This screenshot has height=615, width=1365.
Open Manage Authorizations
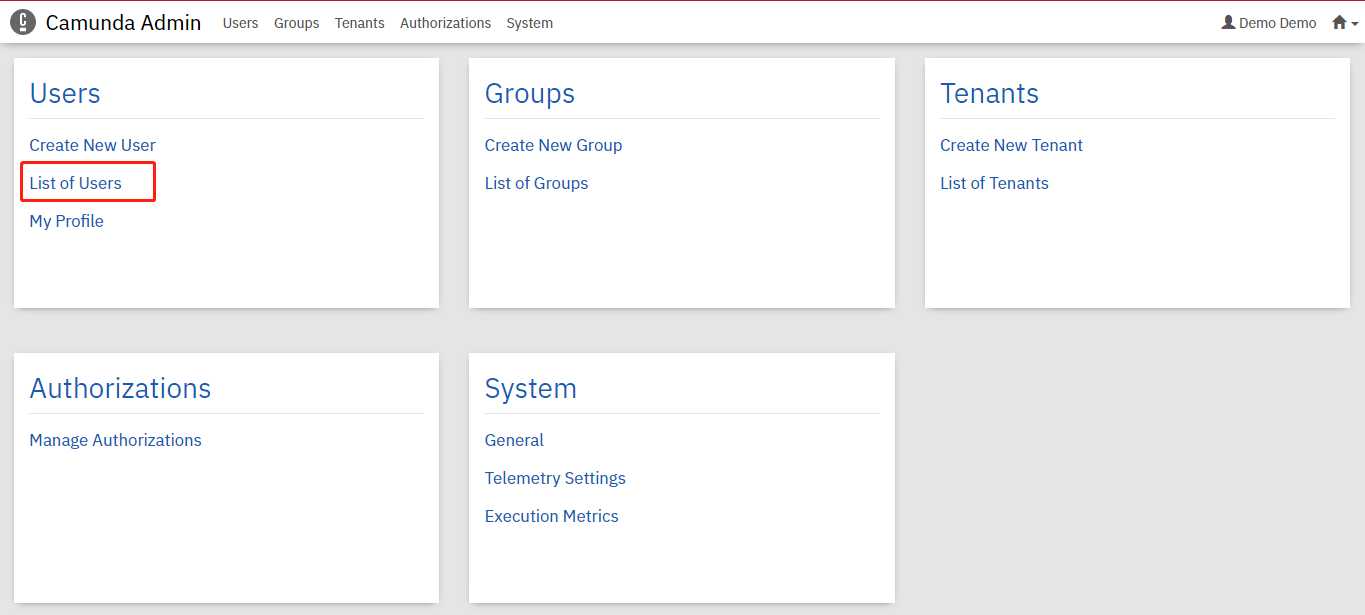tap(116, 440)
